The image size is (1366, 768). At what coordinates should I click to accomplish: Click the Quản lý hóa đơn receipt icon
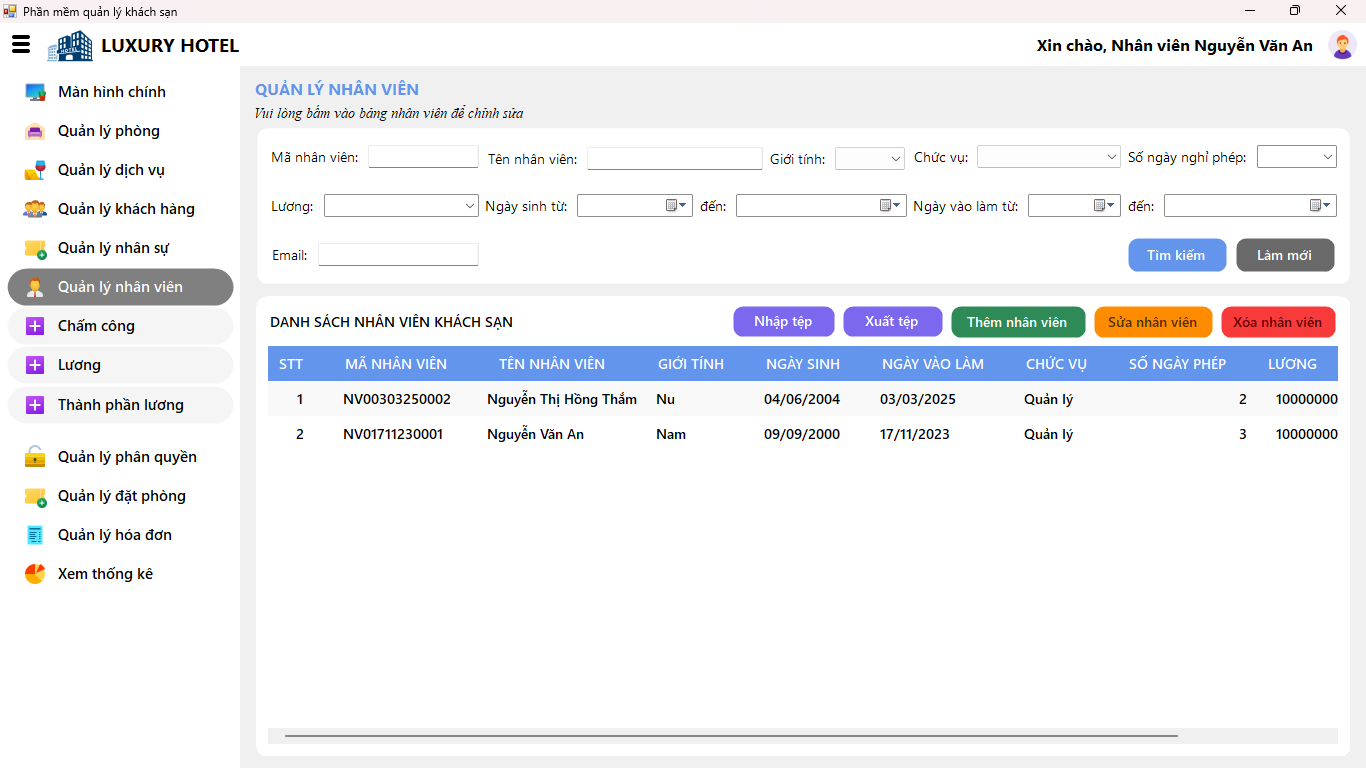[35, 535]
